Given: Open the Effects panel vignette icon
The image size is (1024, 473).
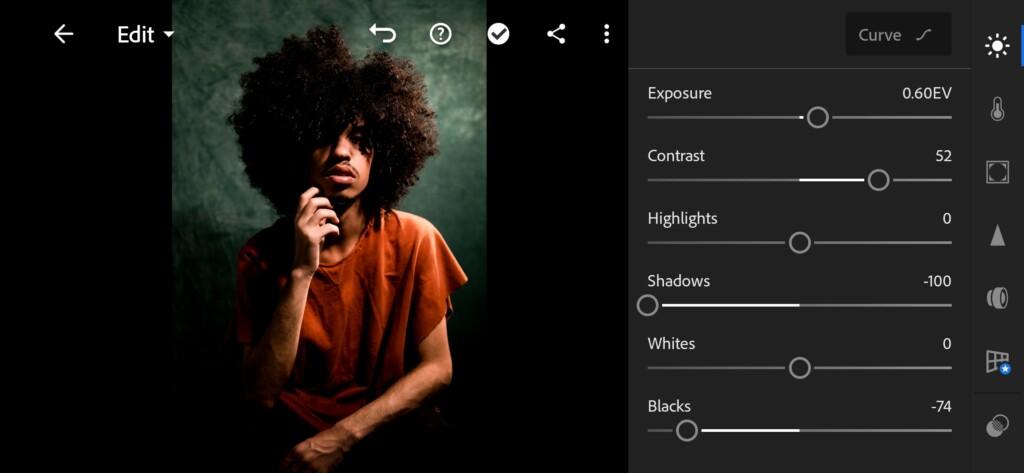Looking at the screenshot, I should click(997, 172).
